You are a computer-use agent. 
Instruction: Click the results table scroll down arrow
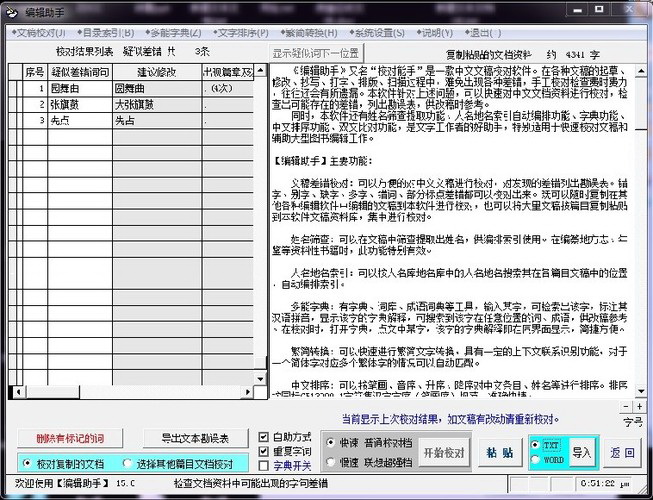pyautogui.click(x=260, y=378)
